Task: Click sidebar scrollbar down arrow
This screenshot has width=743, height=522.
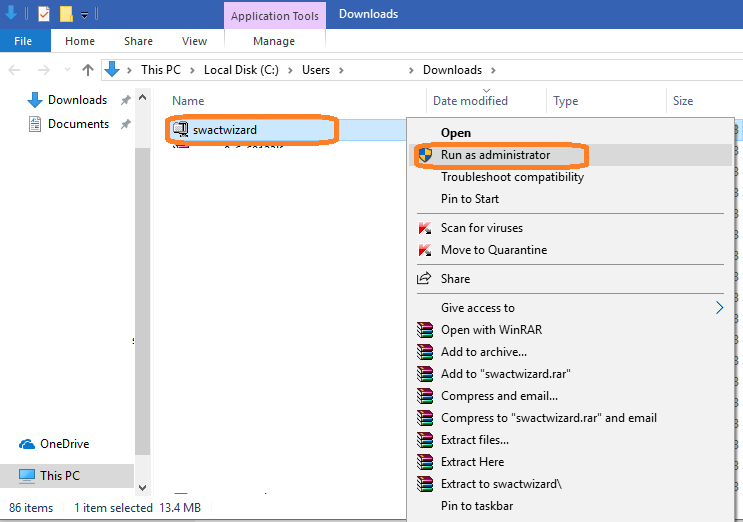Action: coord(143,487)
